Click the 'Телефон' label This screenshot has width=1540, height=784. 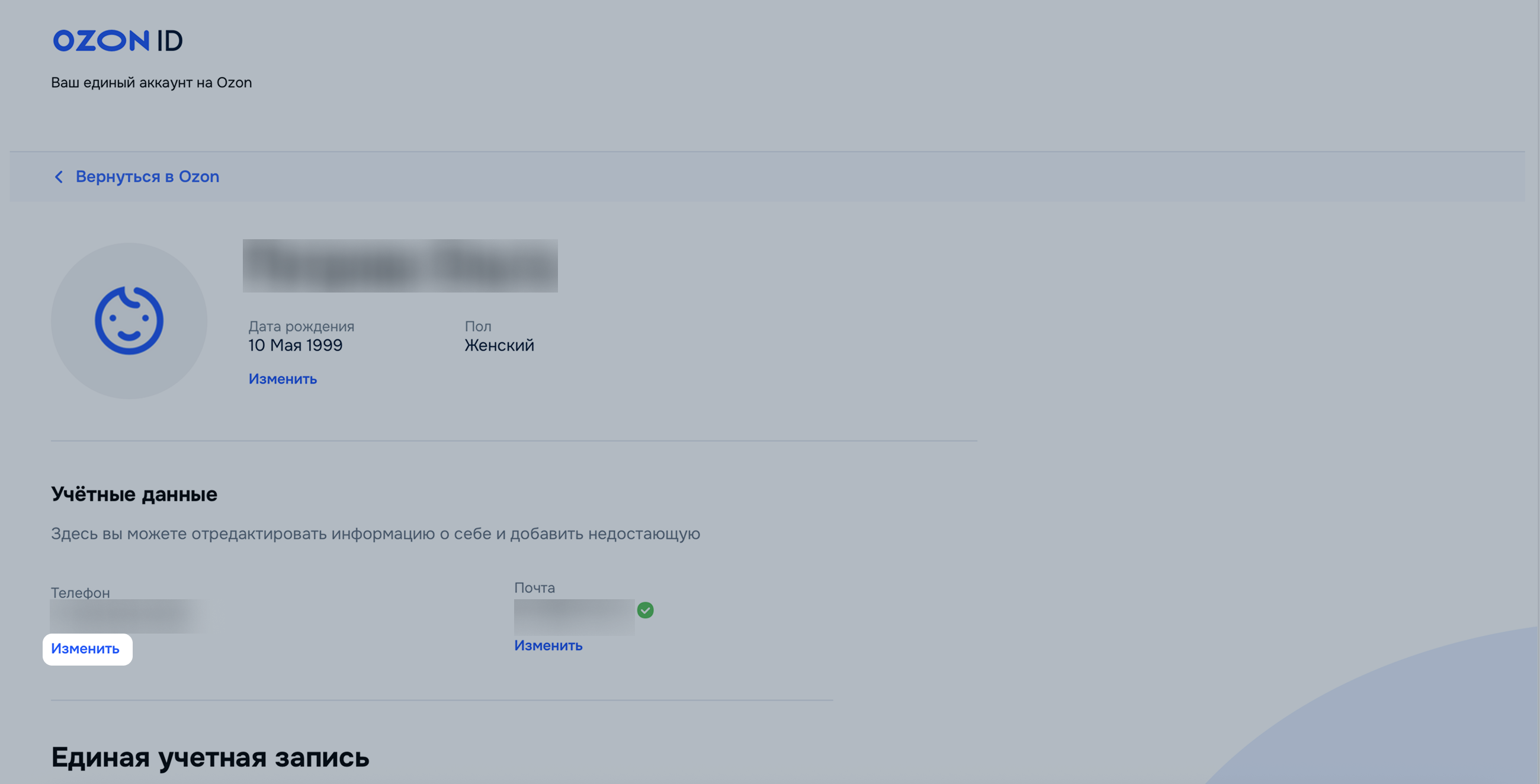pyautogui.click(x=80, y=593)
